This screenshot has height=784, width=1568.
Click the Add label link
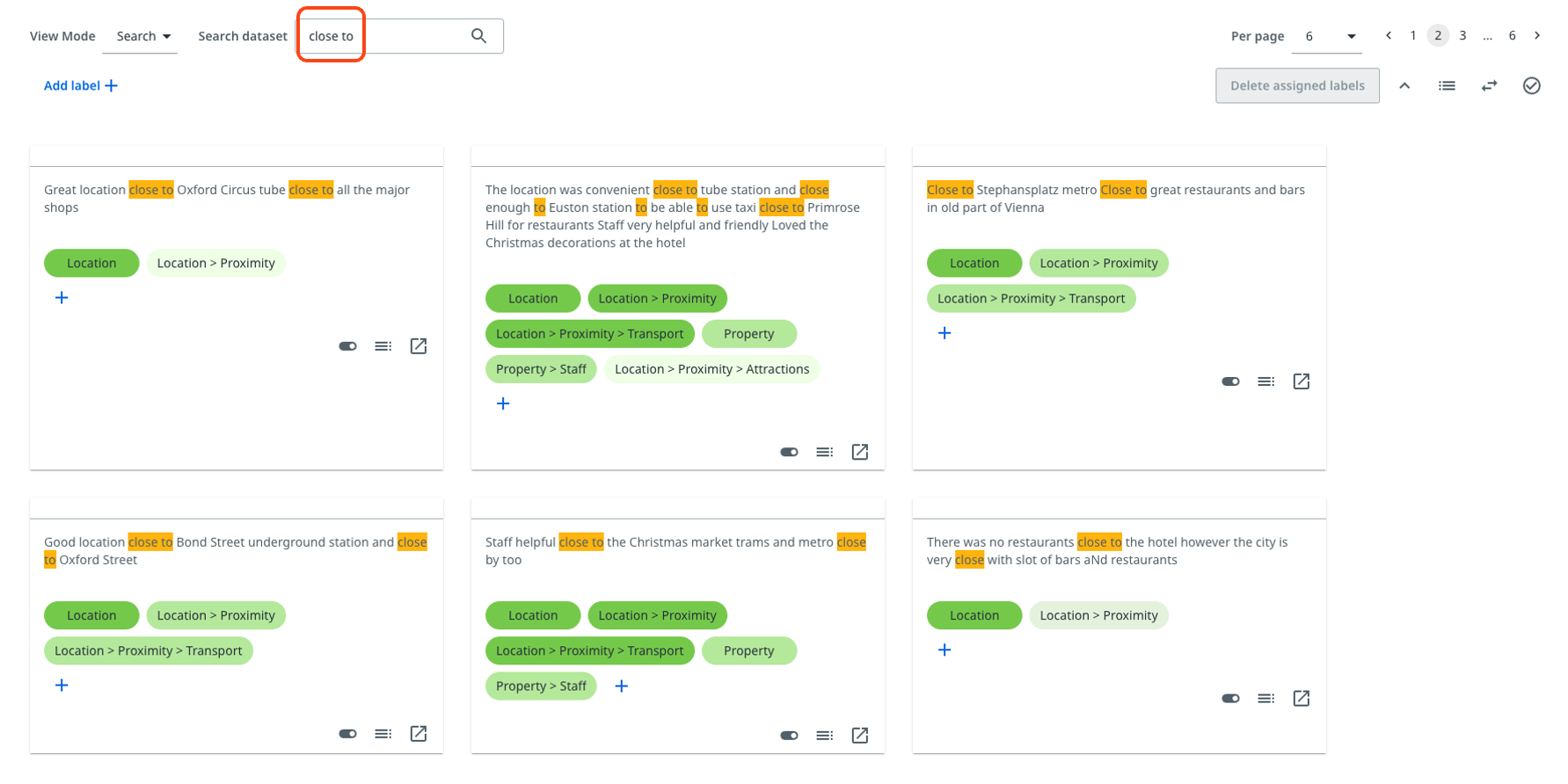tap(80, 85)
